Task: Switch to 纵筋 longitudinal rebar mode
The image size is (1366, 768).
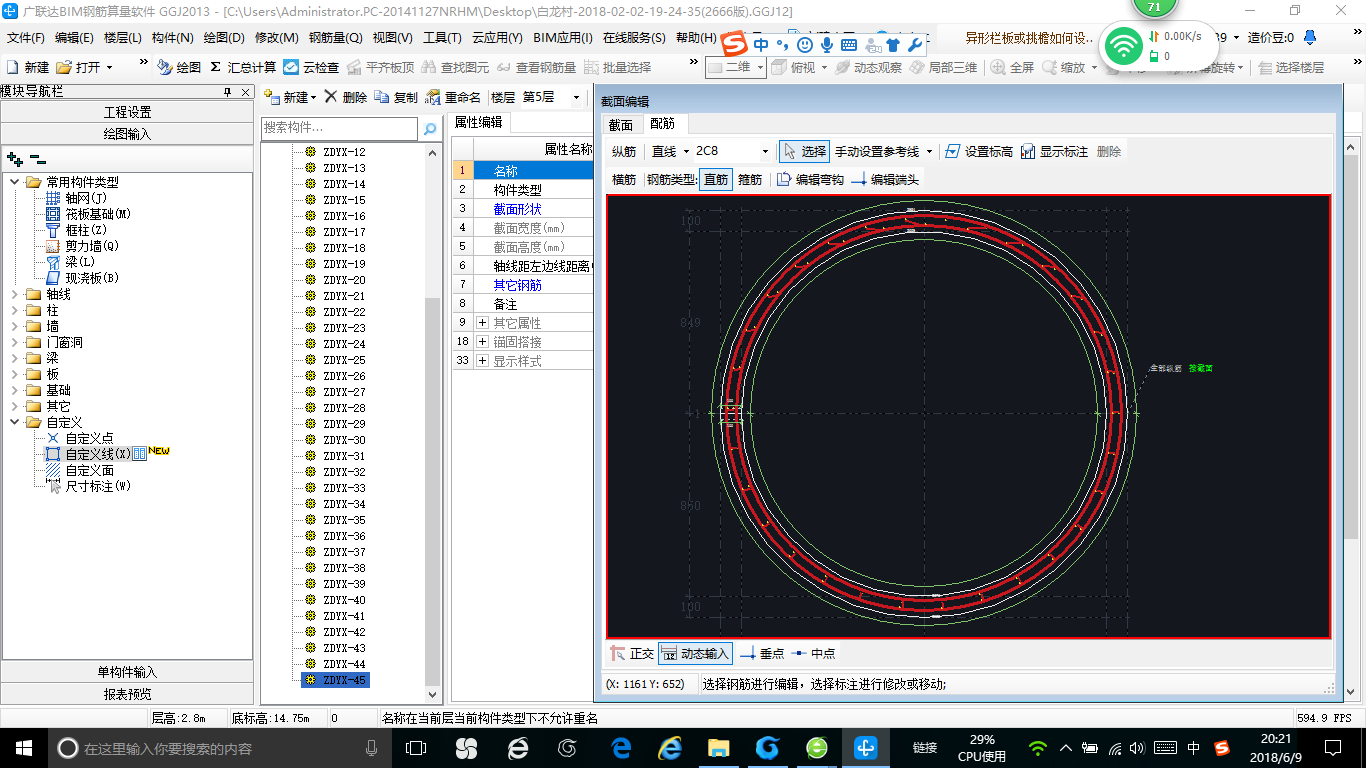Action: click(624, 151)
